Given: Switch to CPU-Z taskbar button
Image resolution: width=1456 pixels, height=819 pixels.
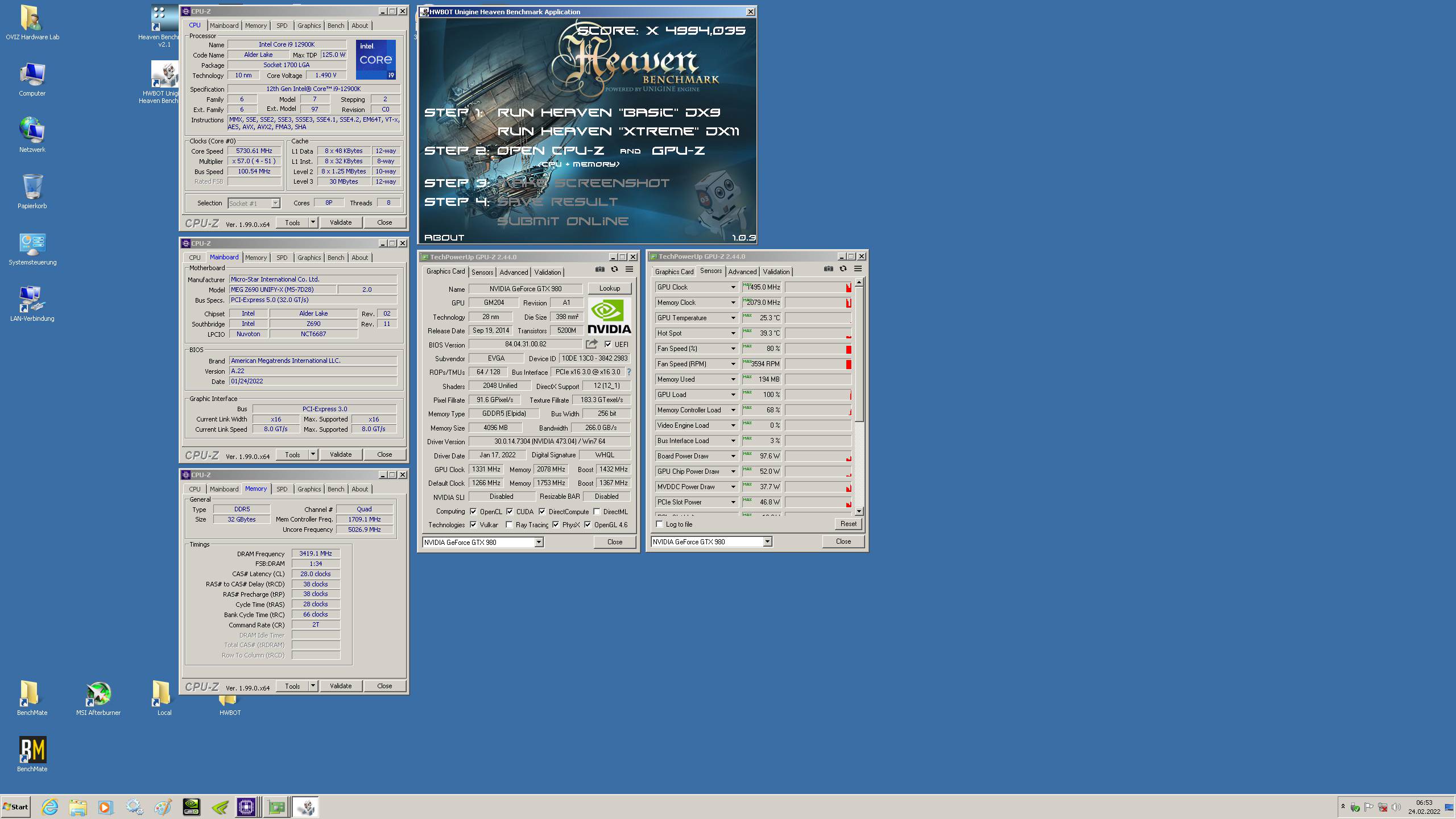Looking at the screenshot, I should 247,807.
